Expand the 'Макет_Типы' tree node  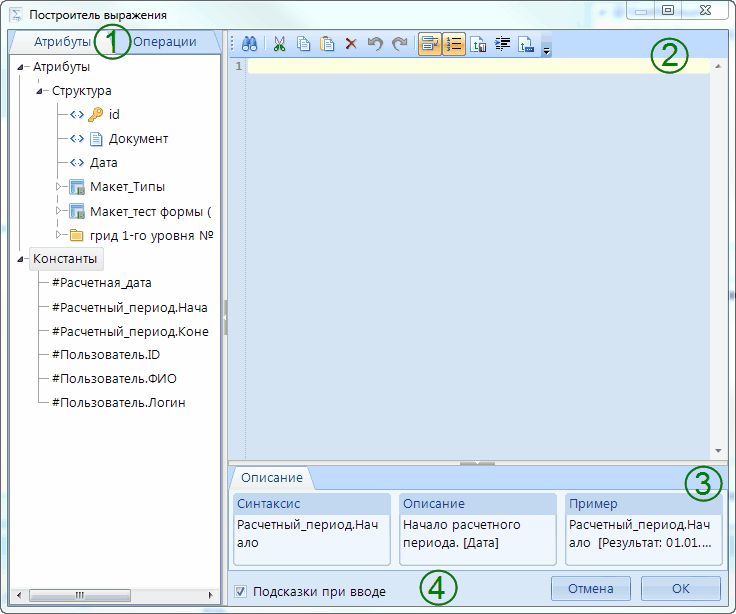coord(59,186)
